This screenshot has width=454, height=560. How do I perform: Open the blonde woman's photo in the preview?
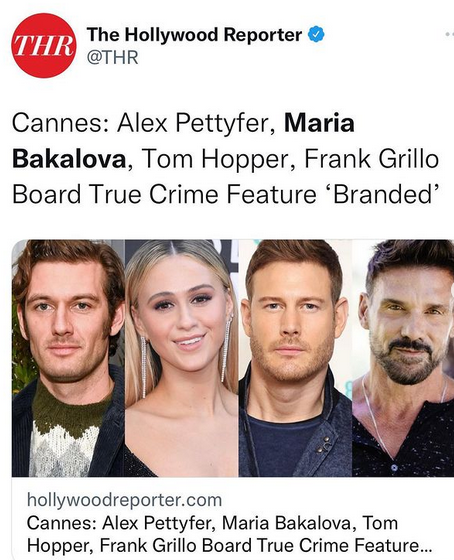pyautogui.click(x=181, y=358)
